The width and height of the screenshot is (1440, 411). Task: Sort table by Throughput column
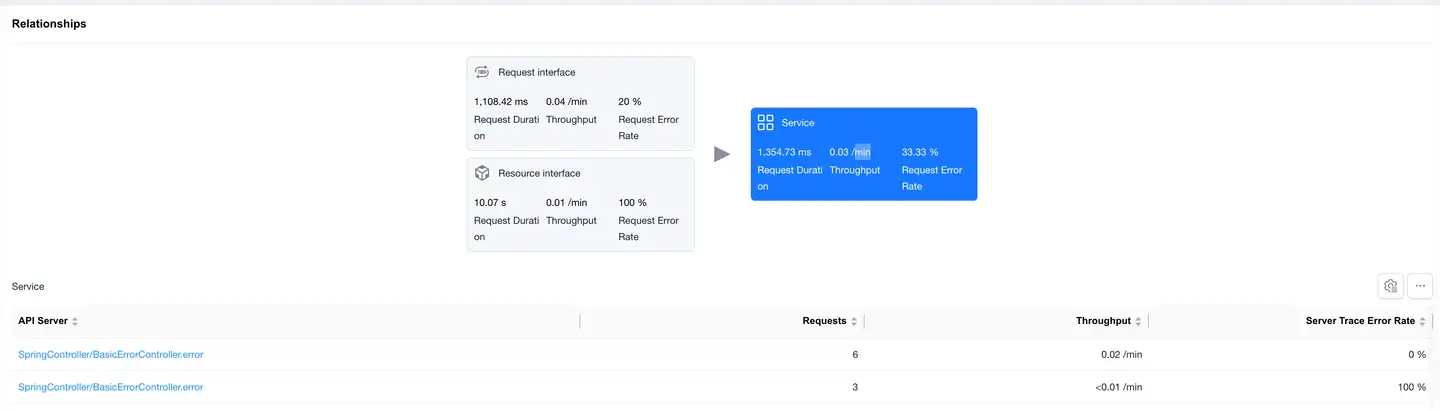pos(1138,321)
